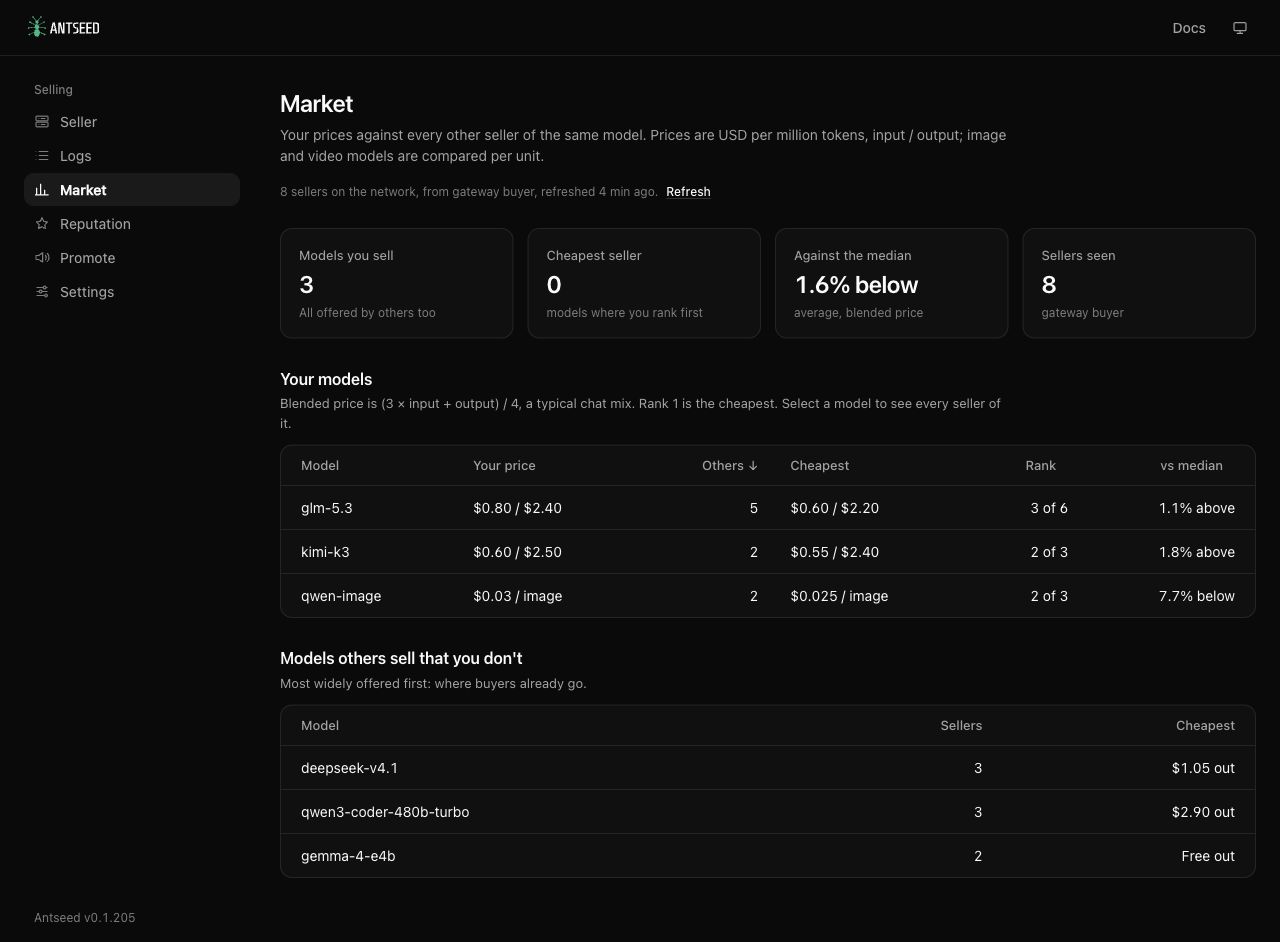Viewport: 1280px width, 942px height.
Task: Click the Sellers seen card
Action: (x=1139, y=283)
